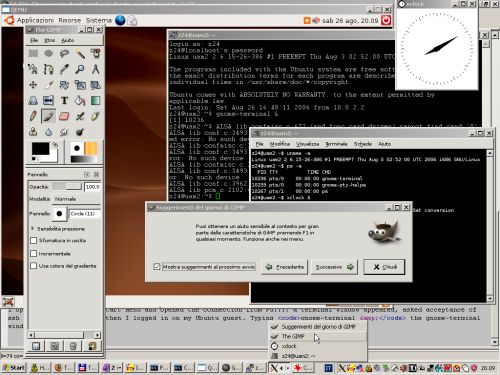Select the Paintbrush tool
The height and width of the screenshot is (375, 500).
49,116
